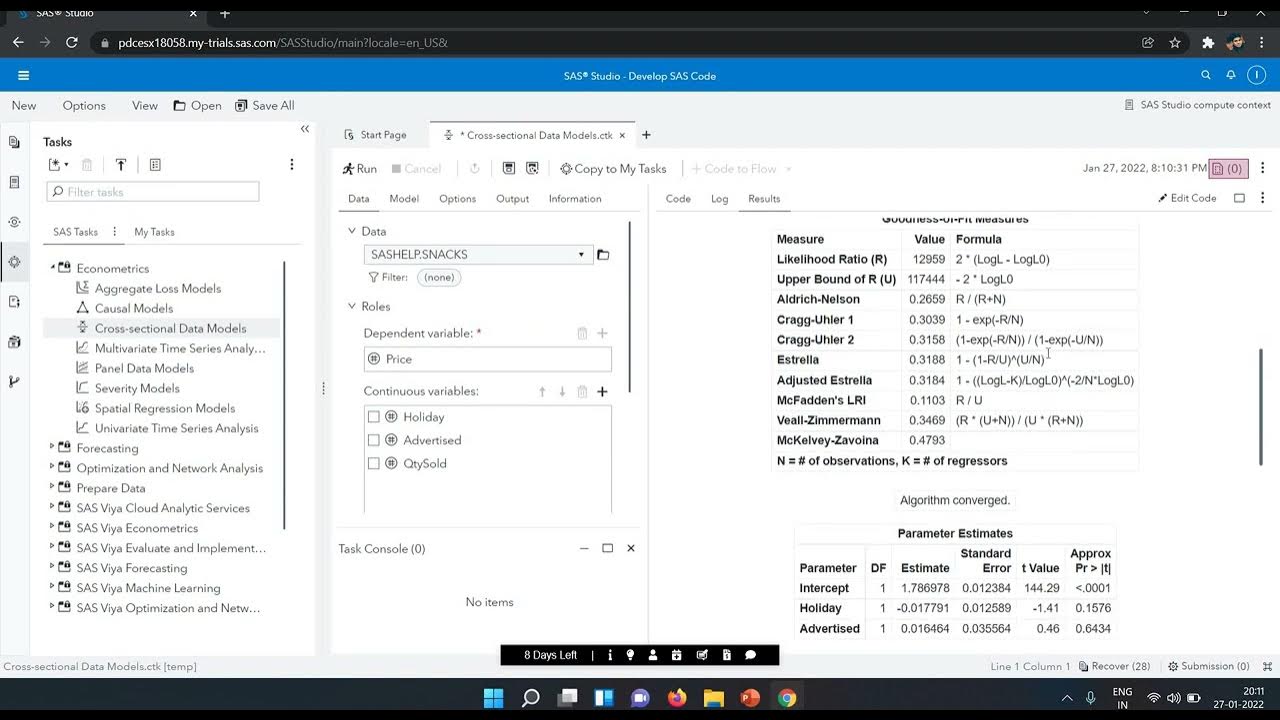Expand SAS Viya Econometrics folder

pos(53,528)
